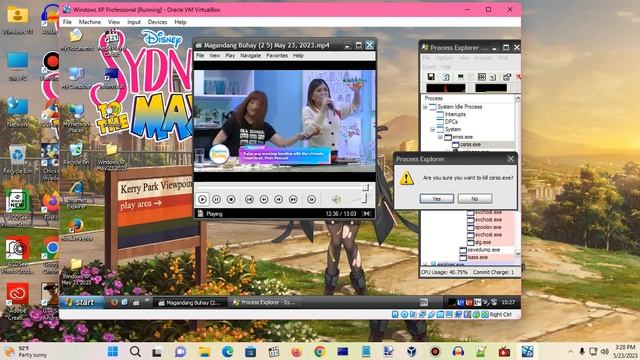
Task: Open the media player Help menu
Action: (x=298, y=56)
